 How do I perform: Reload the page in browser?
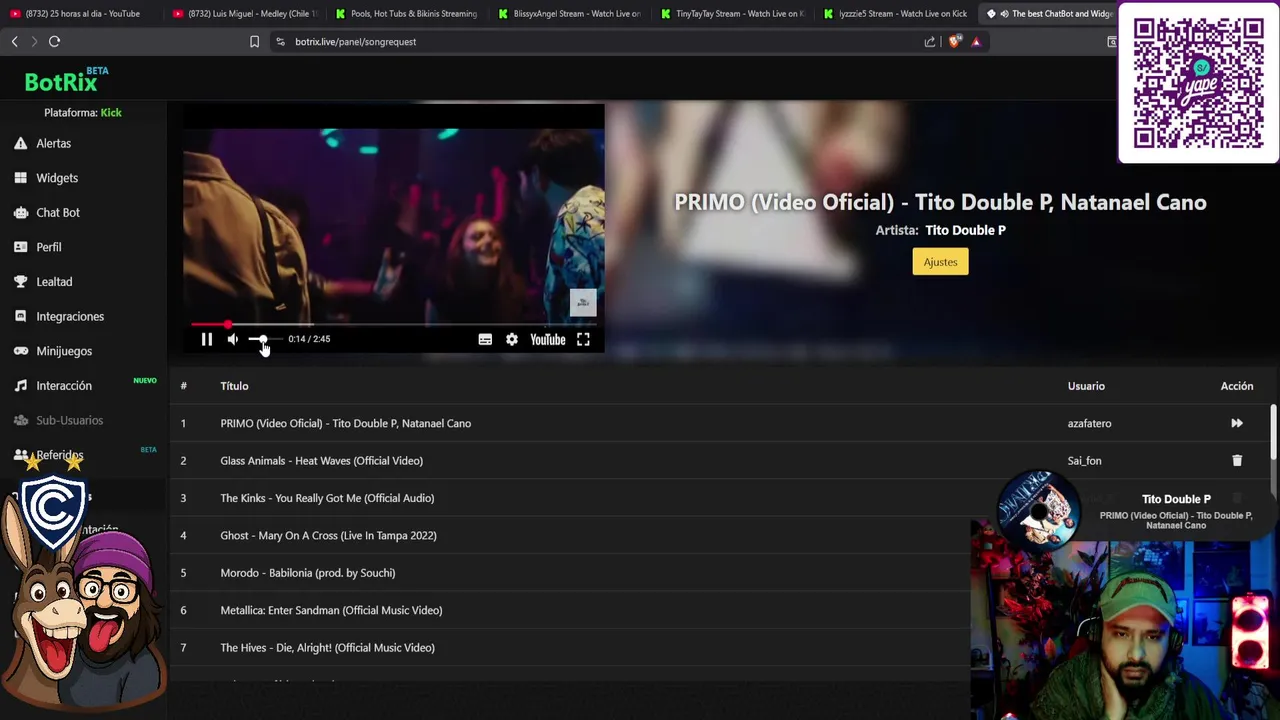point(55,41)
